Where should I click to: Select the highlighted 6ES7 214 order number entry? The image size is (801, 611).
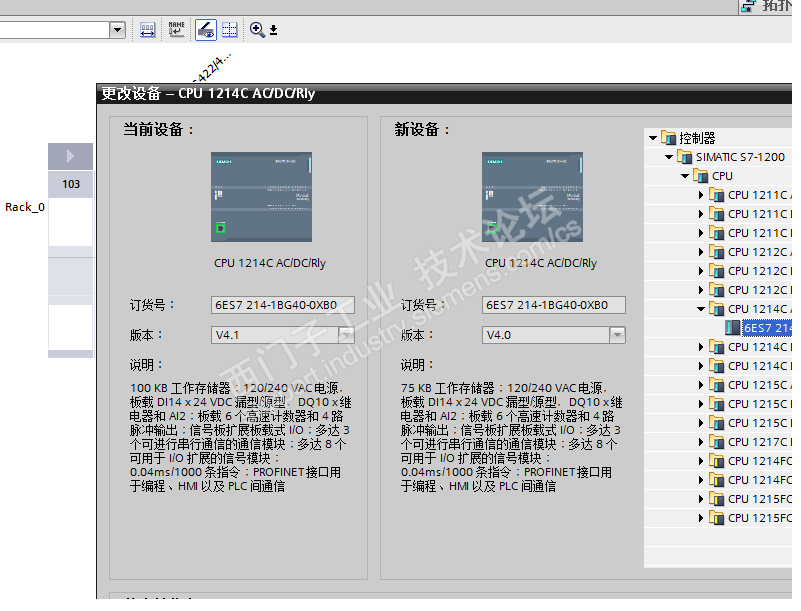click(x=767, y=328)
